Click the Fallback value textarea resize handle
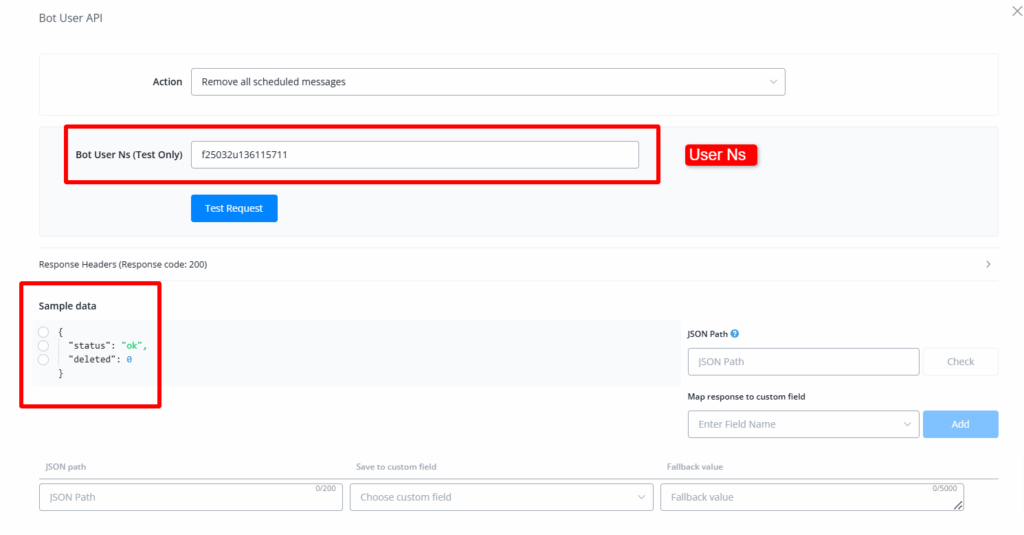Image resolution: width=1024 pixels, height=535 pixels. 959,506
